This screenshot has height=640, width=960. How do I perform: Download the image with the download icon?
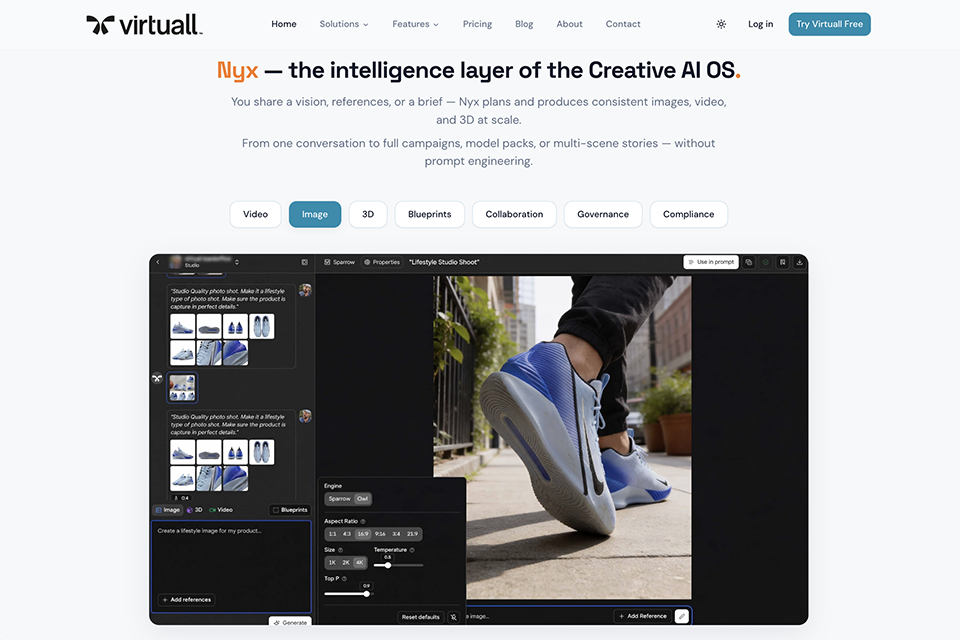800,262
